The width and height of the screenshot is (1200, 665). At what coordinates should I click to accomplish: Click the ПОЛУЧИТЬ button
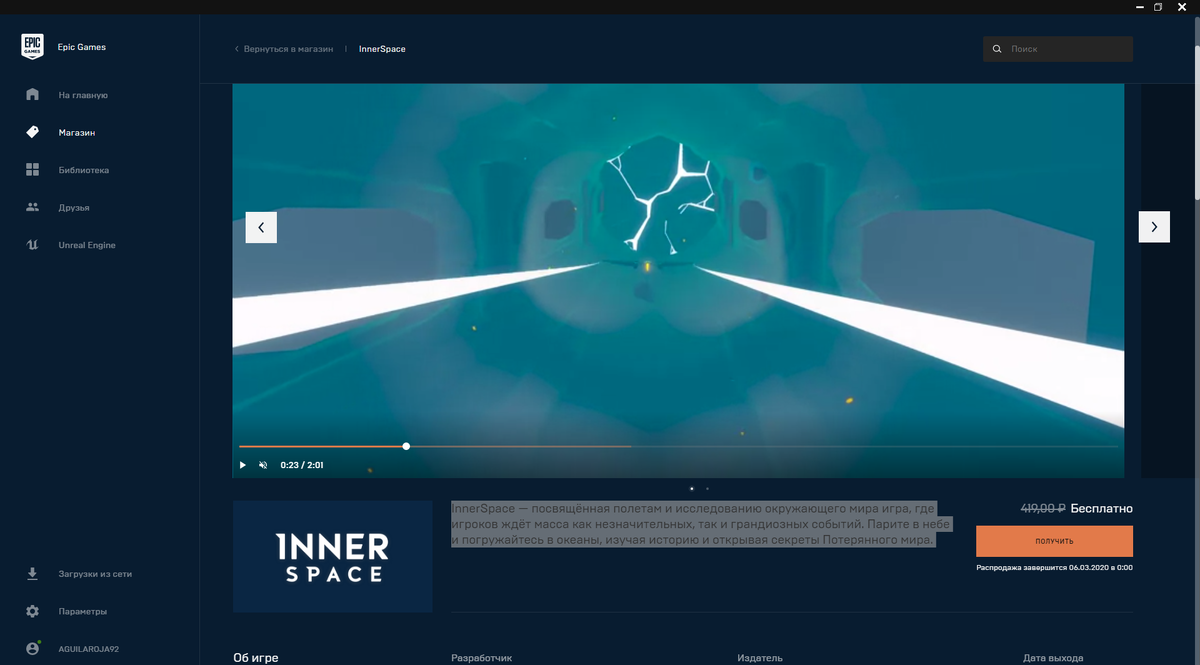(x=1054, y=541)
